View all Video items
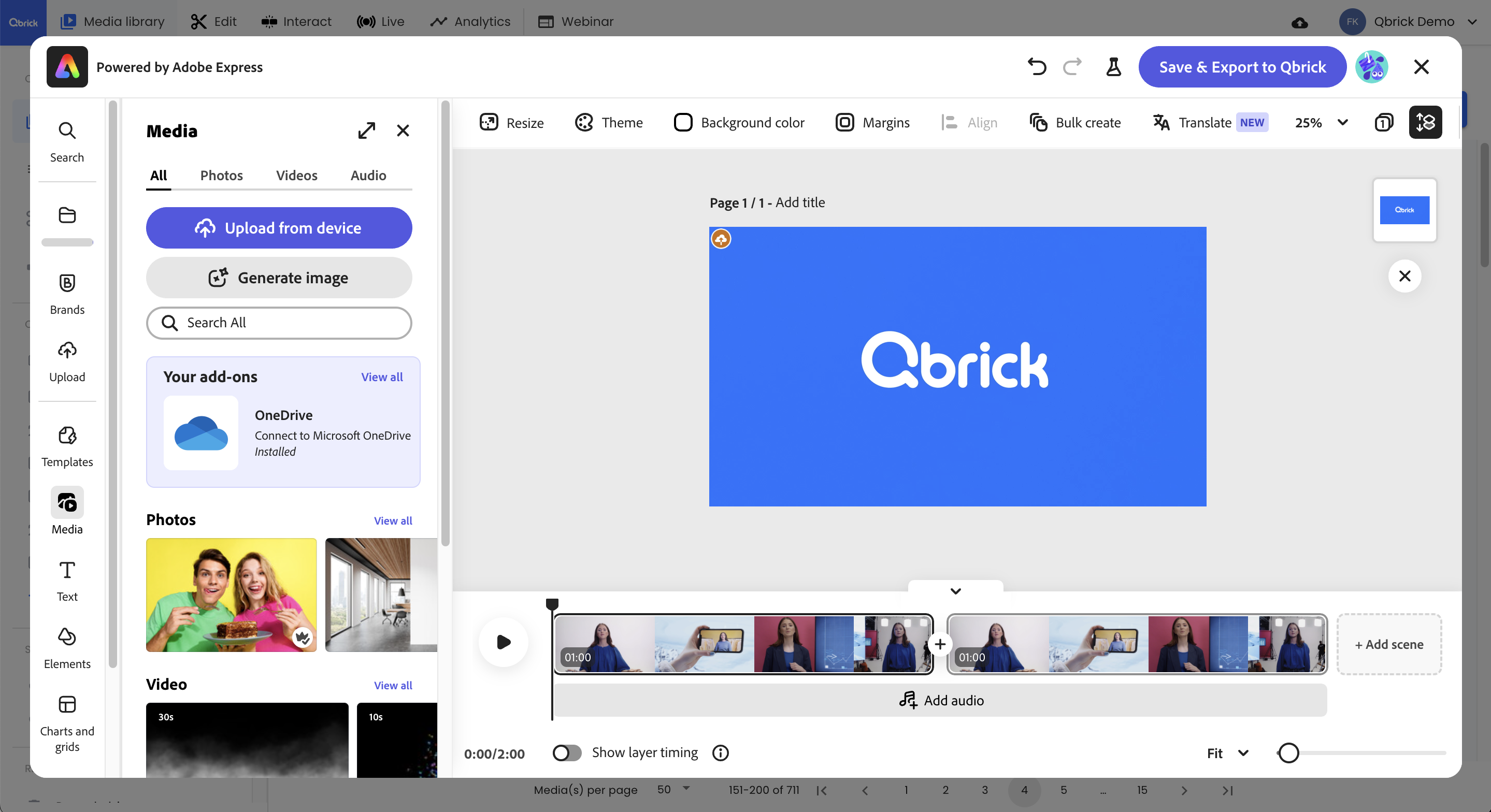The height and width of the screenshot is (812, 1491). pos(393,685)
